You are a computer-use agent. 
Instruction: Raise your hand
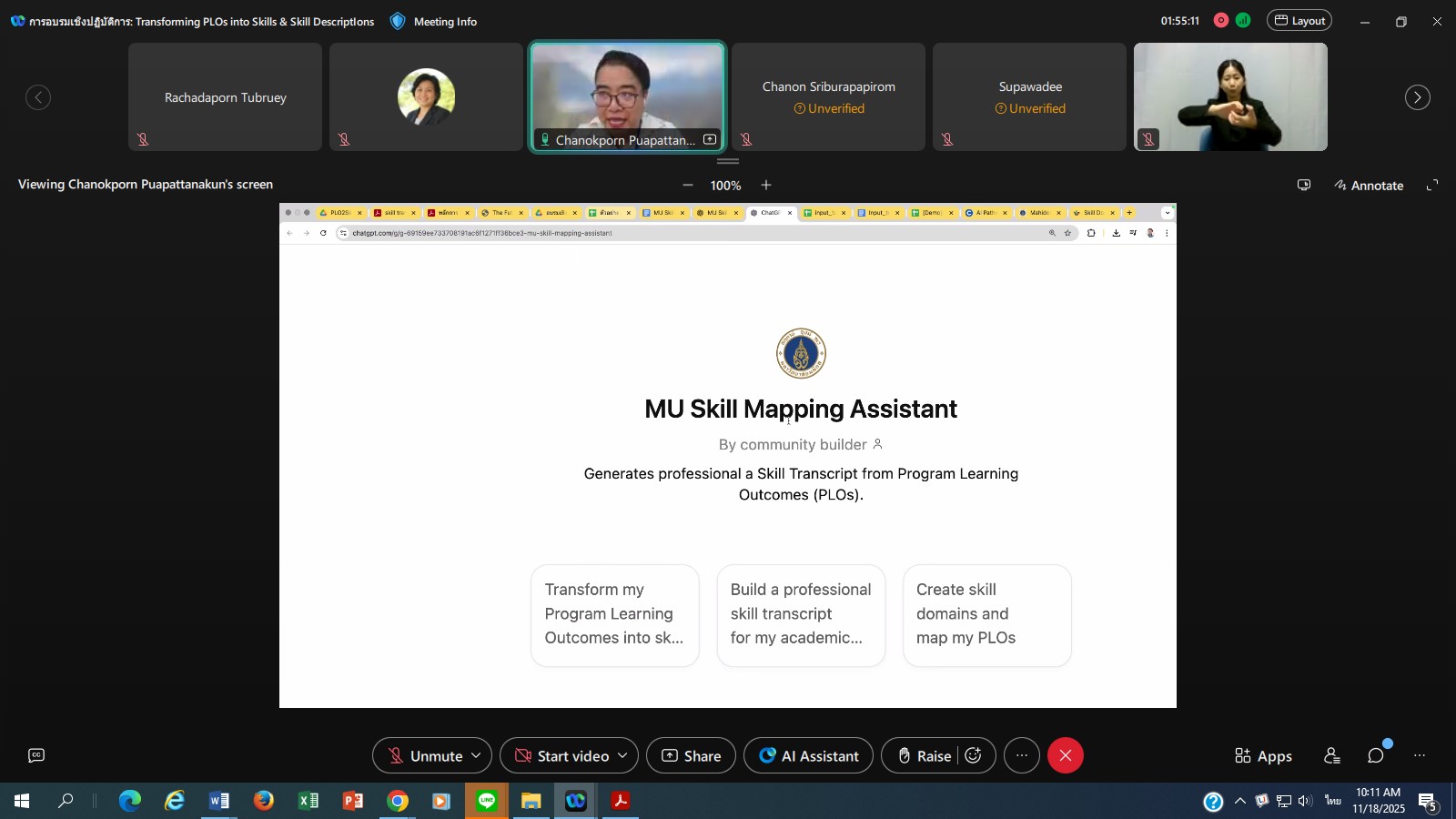(x=924, y=755)
